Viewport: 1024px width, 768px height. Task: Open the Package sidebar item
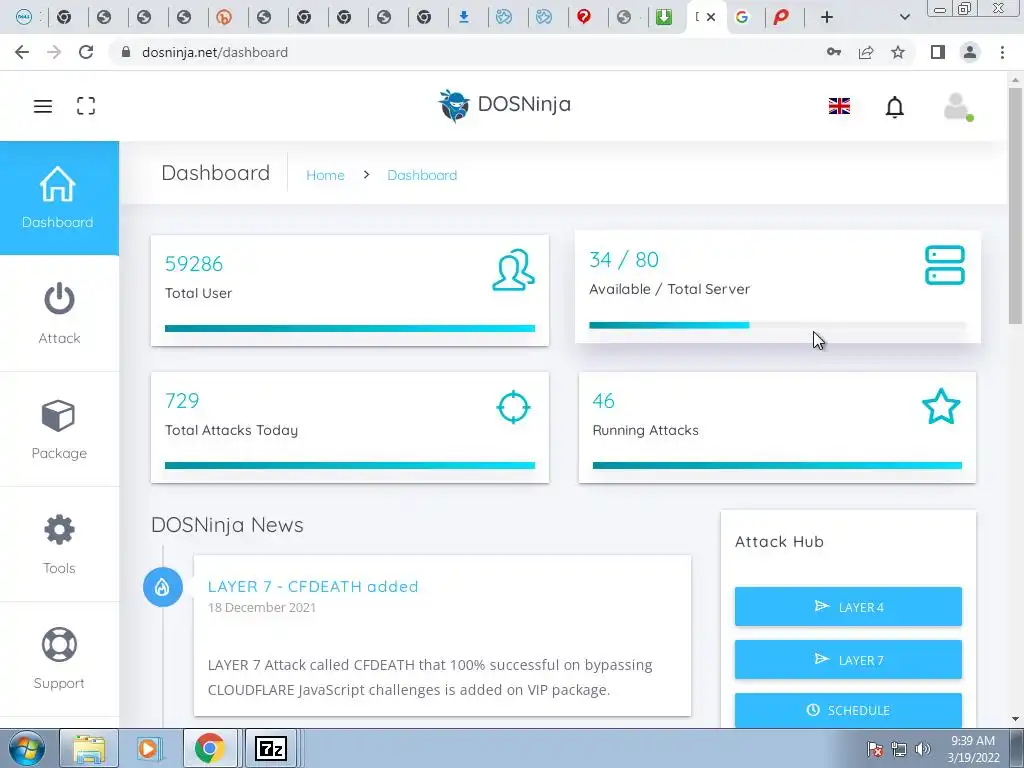[59, 429]
